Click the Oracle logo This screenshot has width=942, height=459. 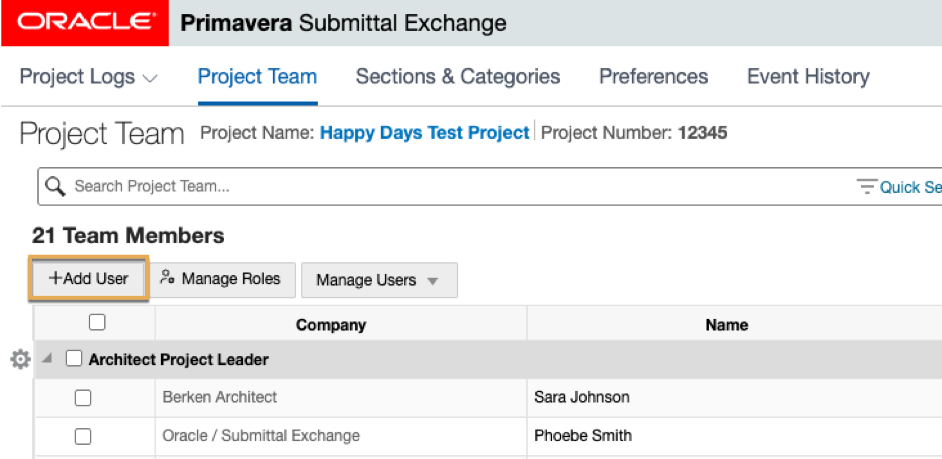[x=84, y=22]
